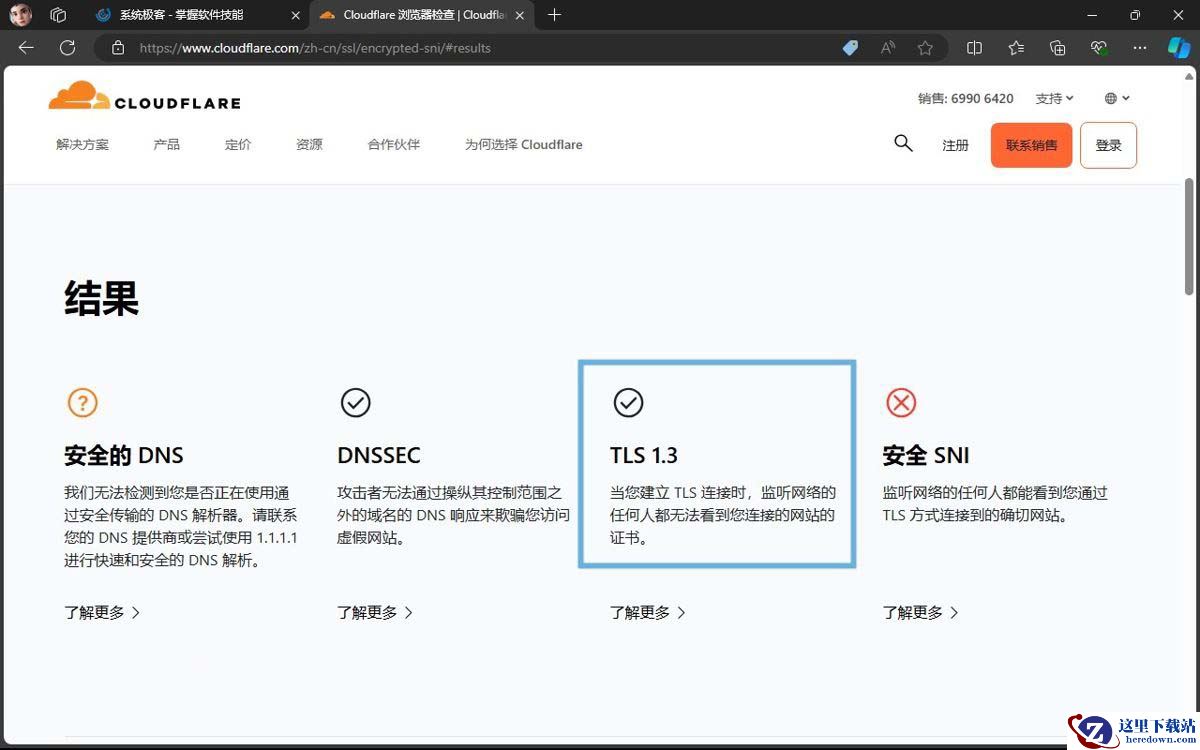Click the DNSSEC heading

tap(379, 455)
